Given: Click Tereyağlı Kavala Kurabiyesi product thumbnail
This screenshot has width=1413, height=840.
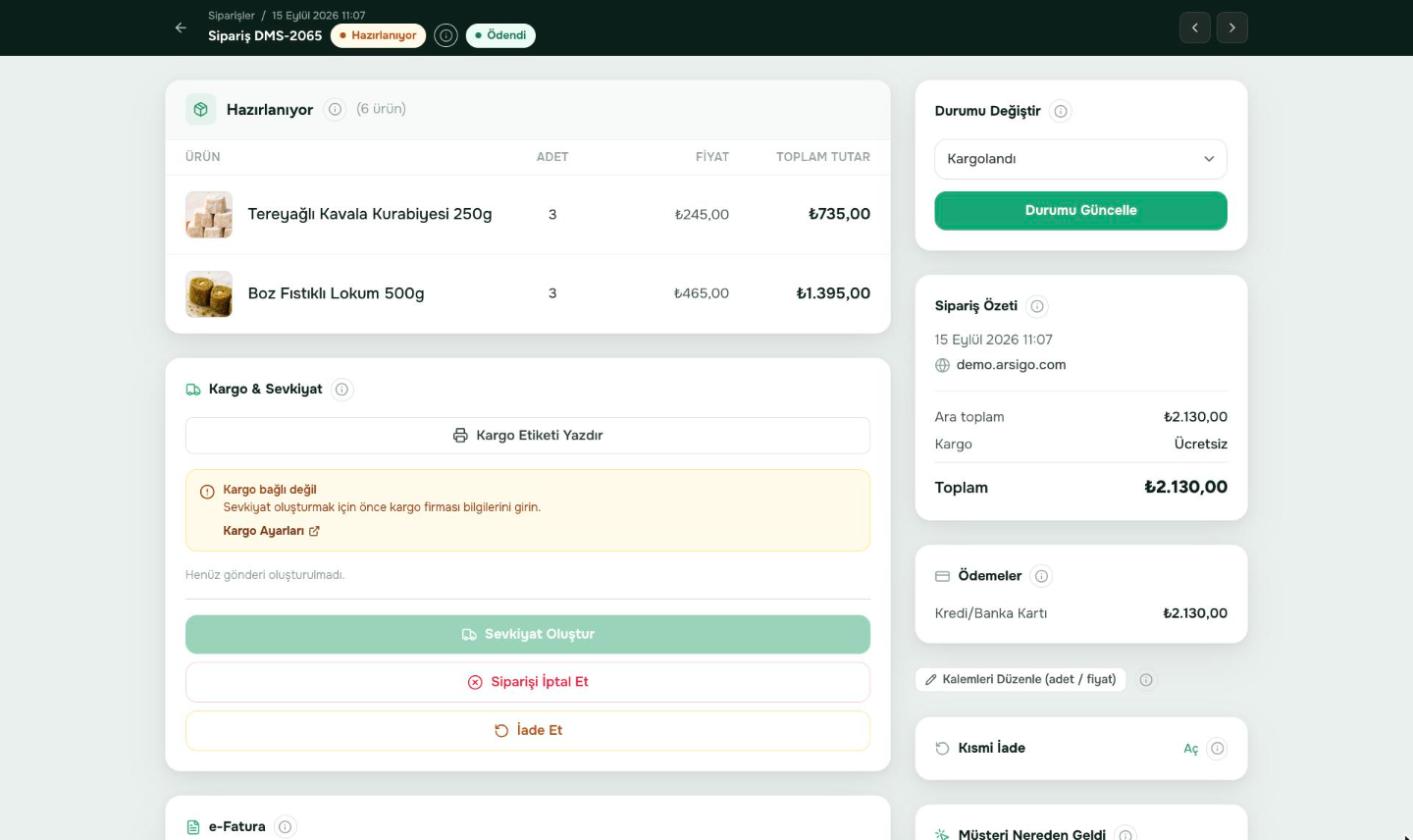Looking at the screenshot, I should coord(209,214).
